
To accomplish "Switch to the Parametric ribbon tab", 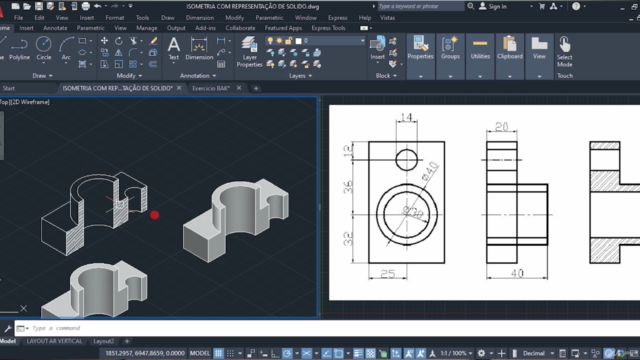I will (x=90, y=28).
